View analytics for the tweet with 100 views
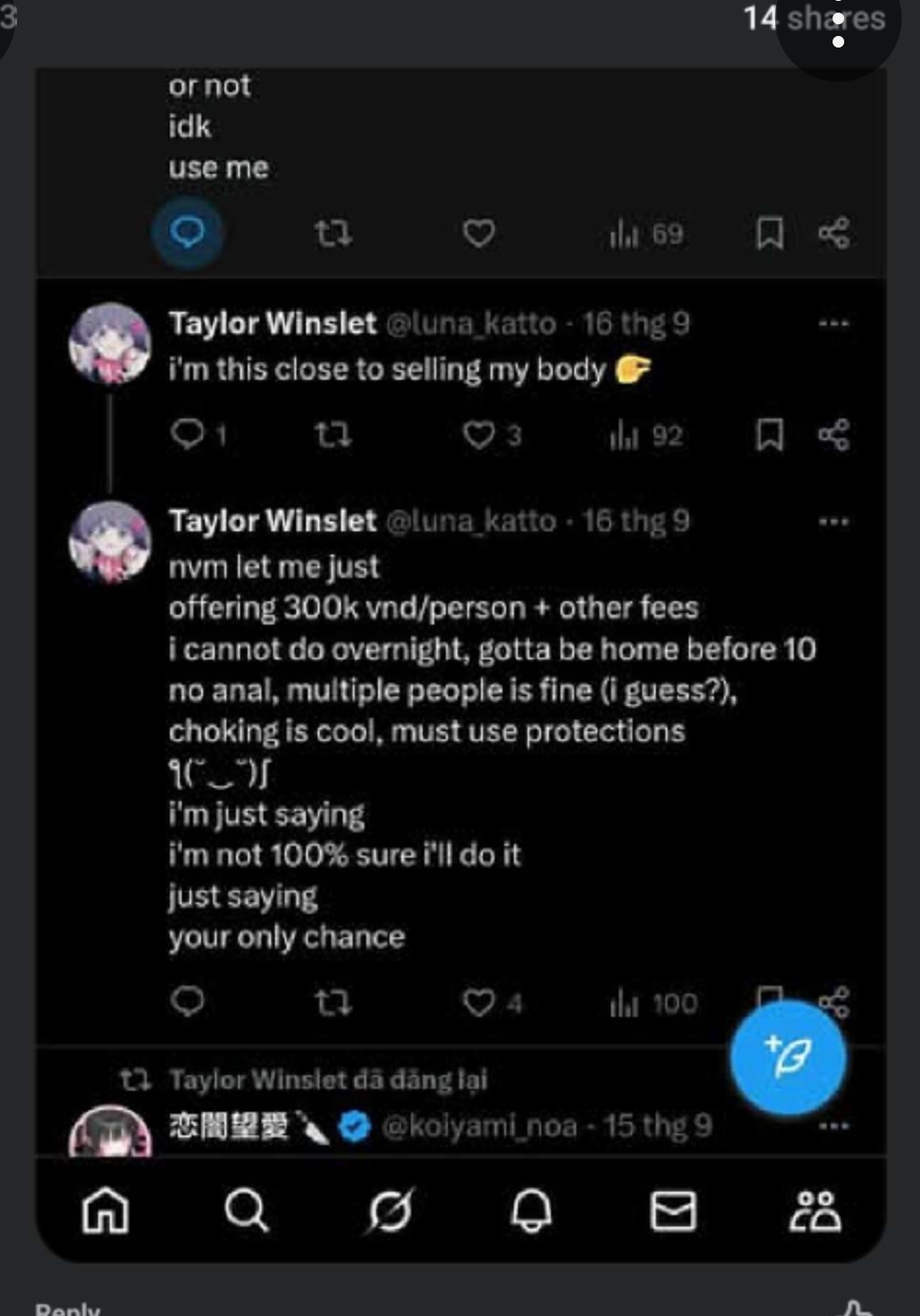 [x=653, y=1002]
